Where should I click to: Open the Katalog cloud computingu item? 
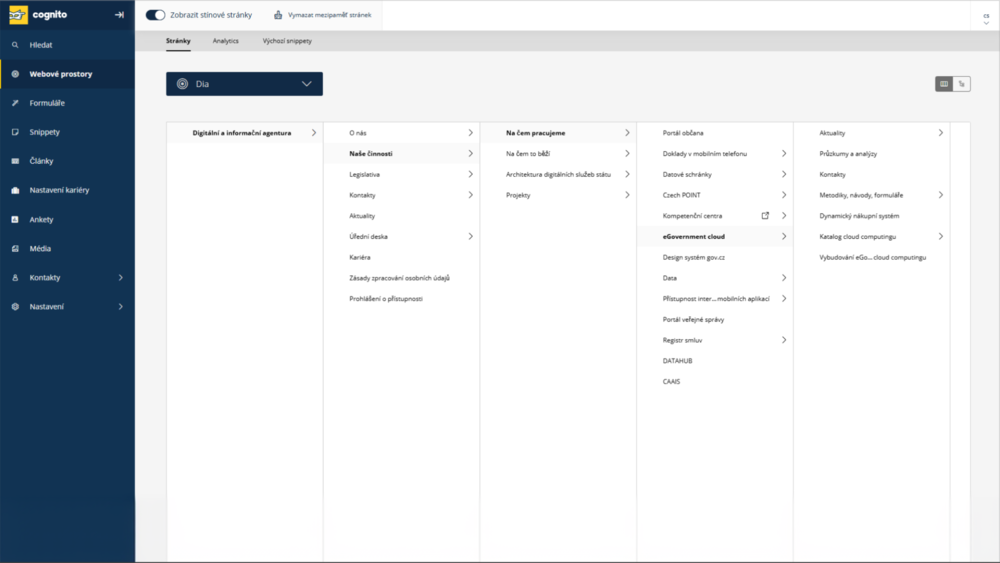[857, 236]
